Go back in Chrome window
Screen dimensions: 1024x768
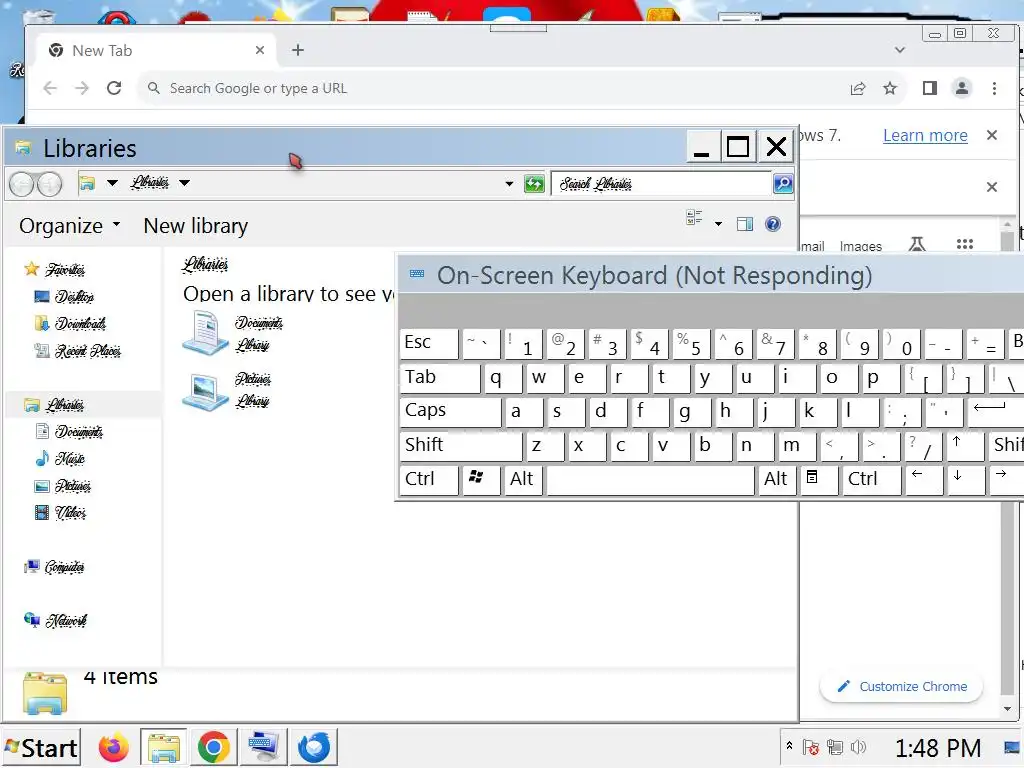(x=50, y=88)
